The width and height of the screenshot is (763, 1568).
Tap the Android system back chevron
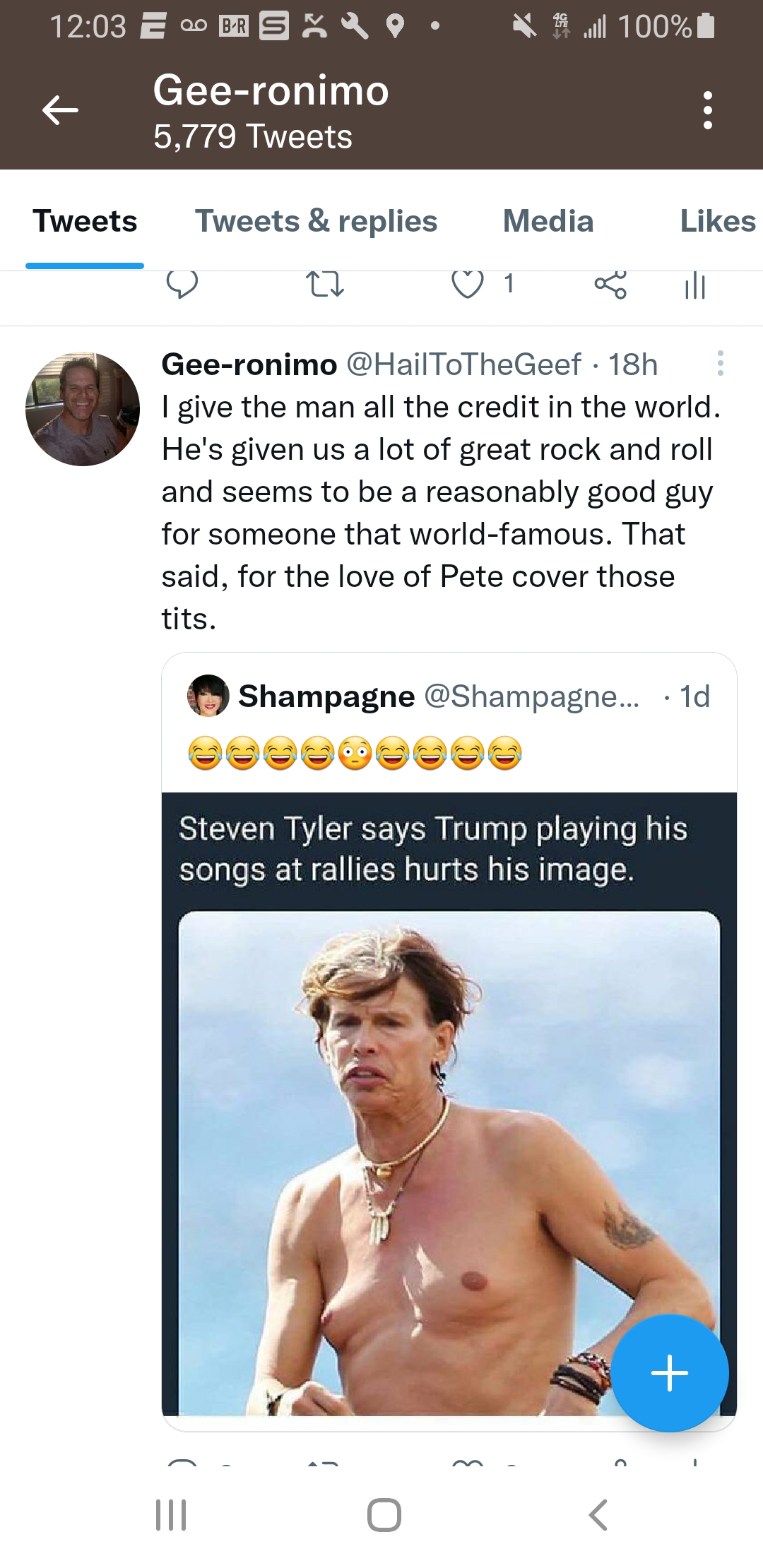(x=598, y=1514)
